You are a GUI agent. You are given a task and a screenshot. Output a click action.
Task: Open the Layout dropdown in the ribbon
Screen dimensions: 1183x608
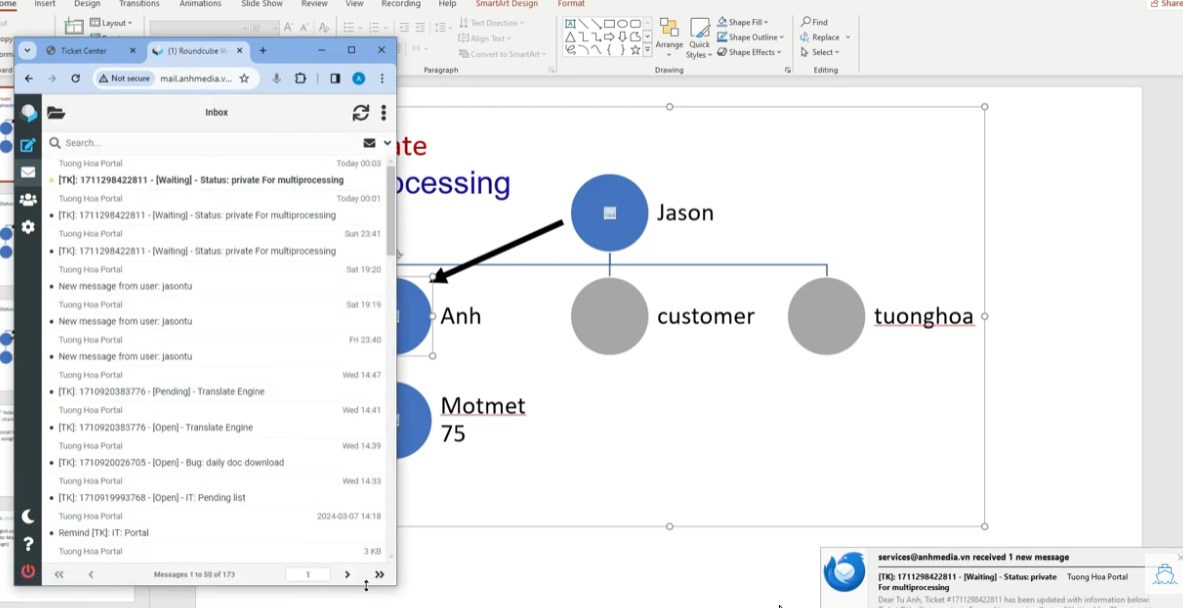pos(111,22)
